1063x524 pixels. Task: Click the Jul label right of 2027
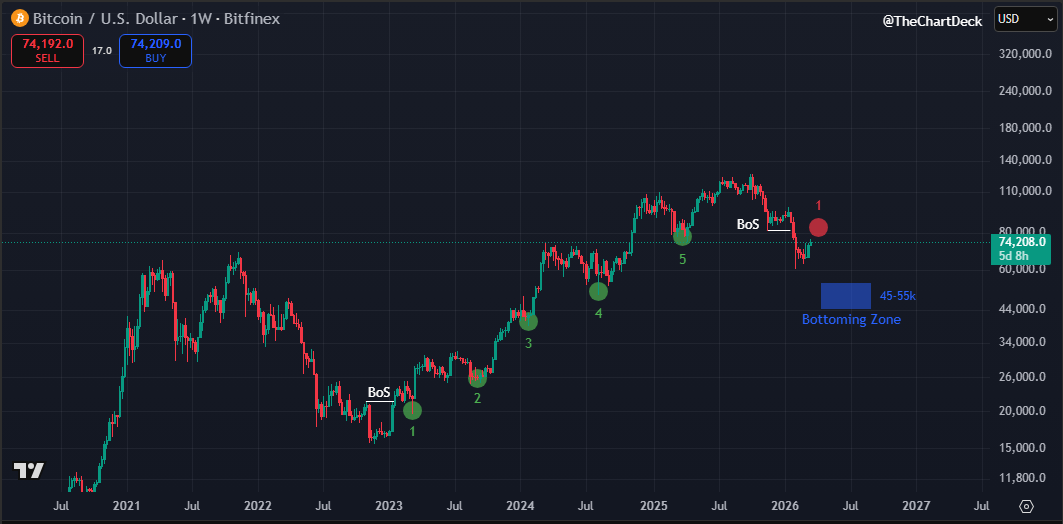click(982, 506)
